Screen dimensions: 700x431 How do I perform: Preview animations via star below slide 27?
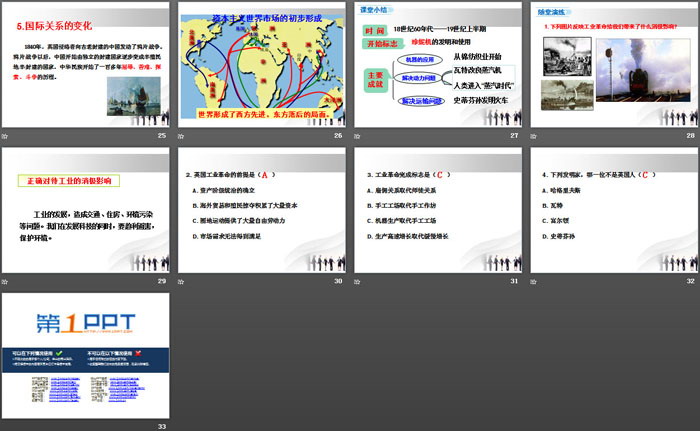[357, 135]
